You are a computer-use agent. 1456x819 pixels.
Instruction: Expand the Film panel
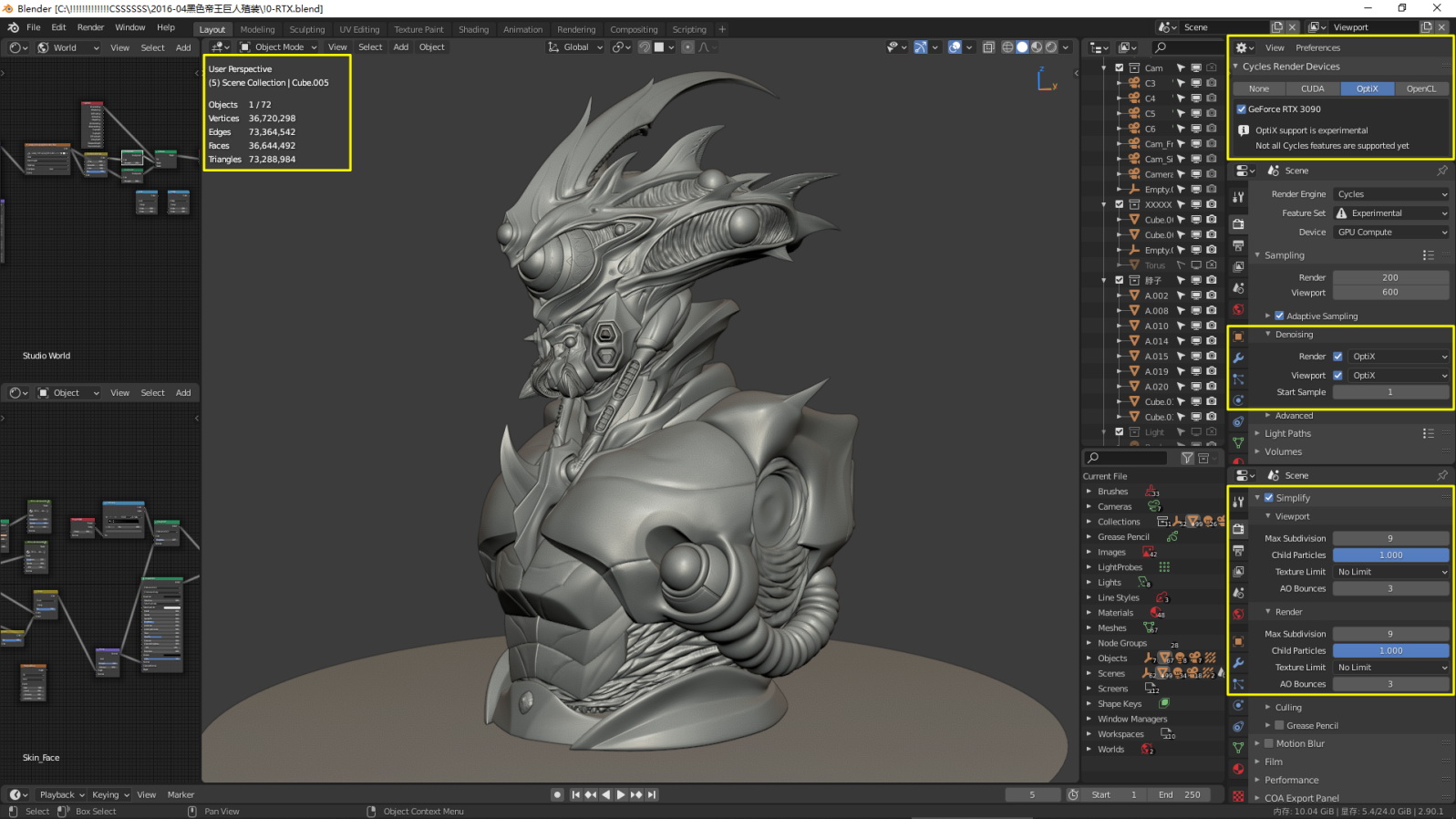(x=1273, y=762)
